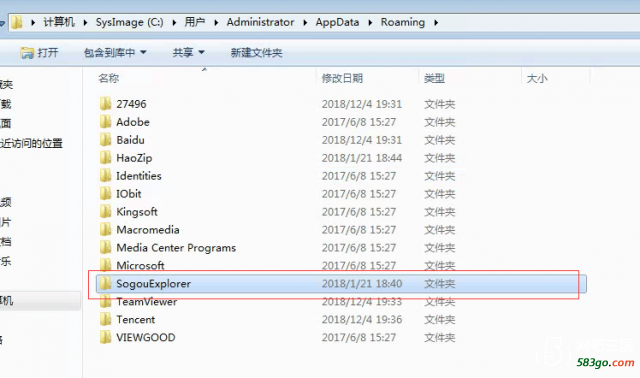The image size is (640, 378).
Task: Click the Adobe folder icon
Action: pyautogui.click(x=105, y=122)
